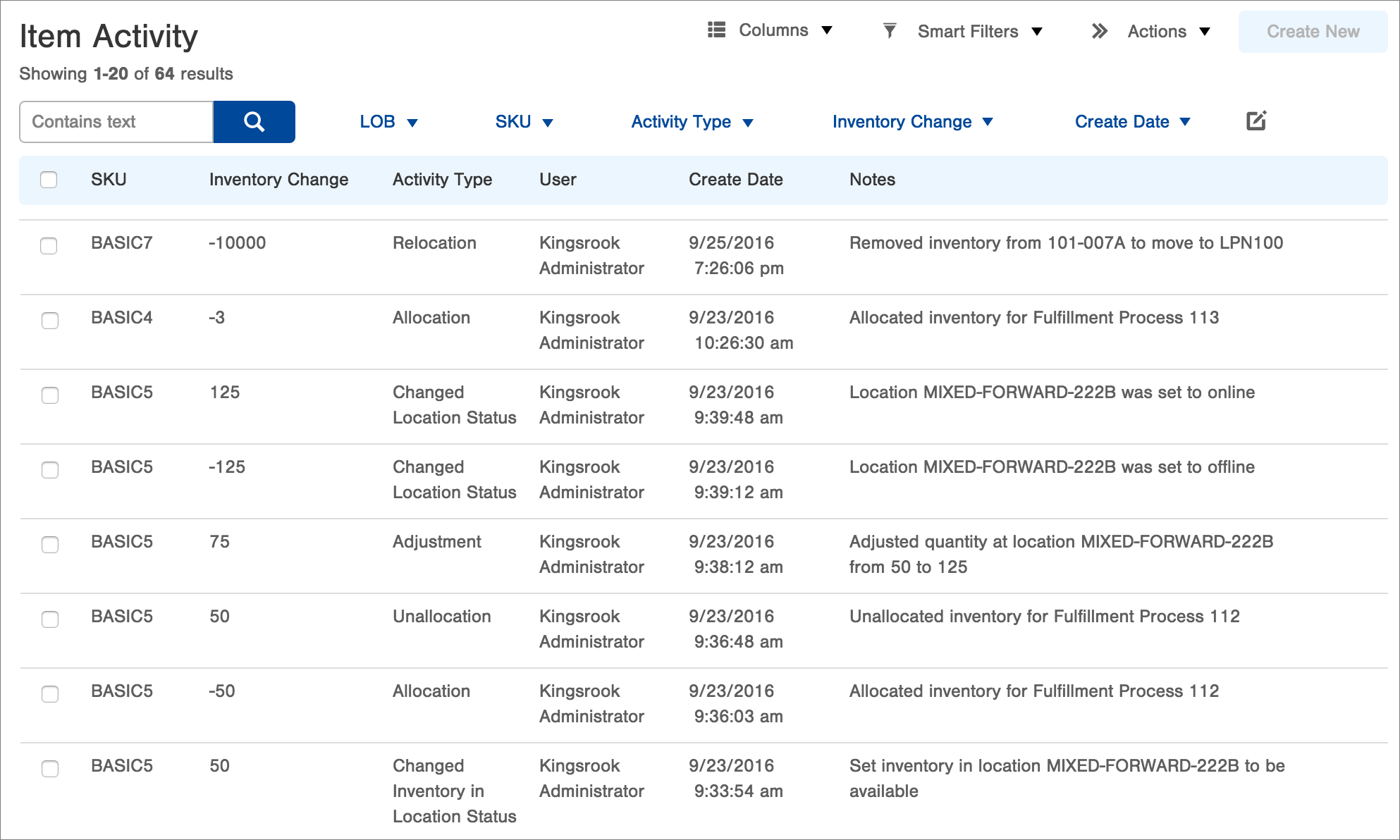Click the Create Date column header
This screenshot has width=1400, height=840.
735,180
